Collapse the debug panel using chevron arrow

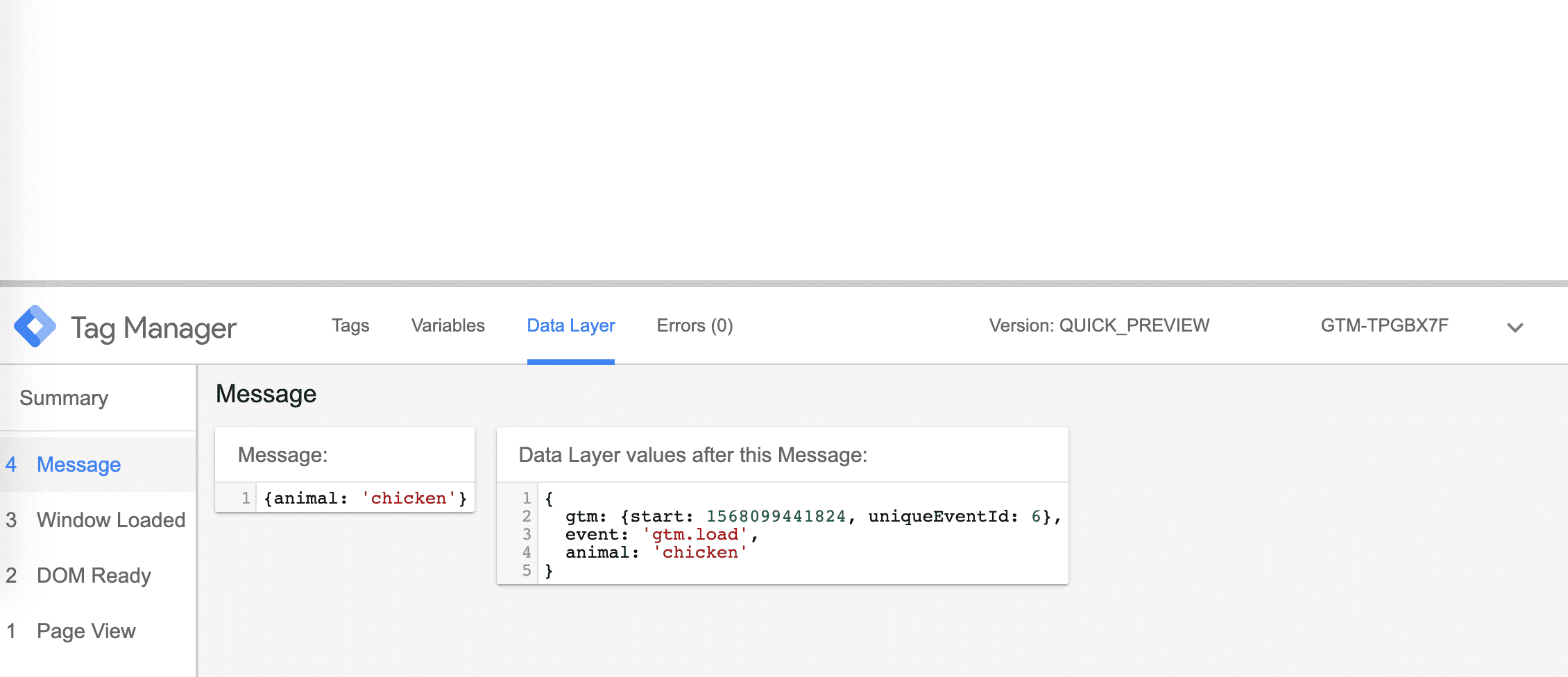[x=1515, y=327]
